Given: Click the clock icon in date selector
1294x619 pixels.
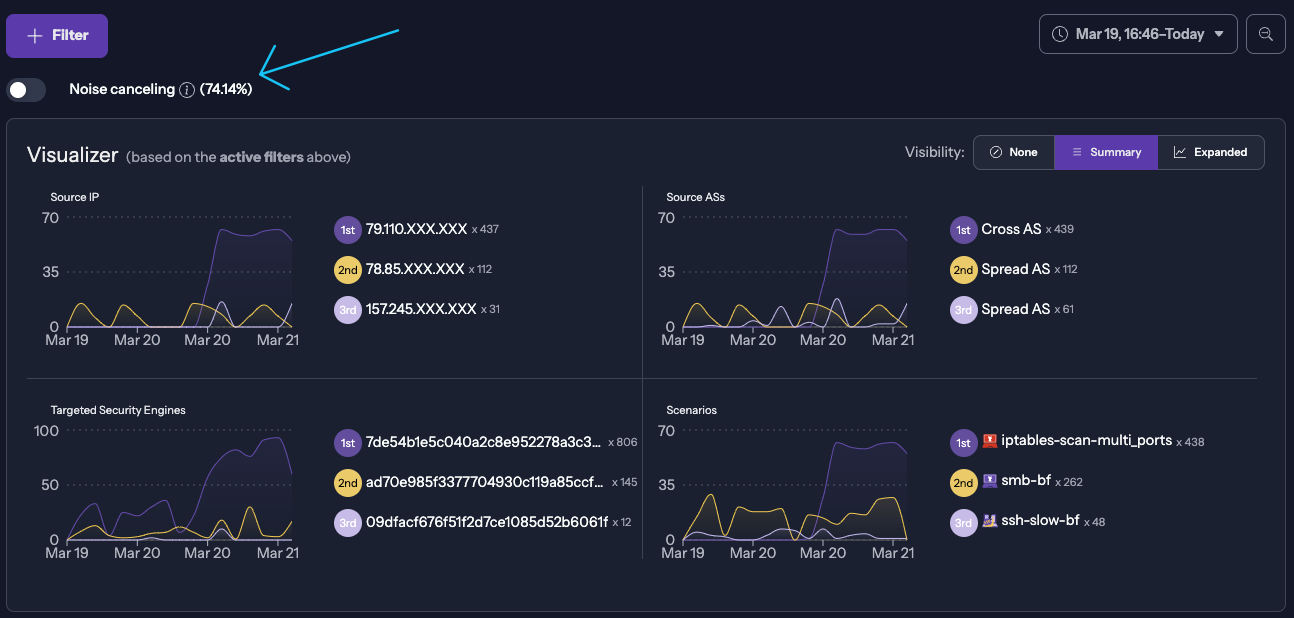Looking at the screenshot, I should pyautogui.click(x=1060, y=34).
